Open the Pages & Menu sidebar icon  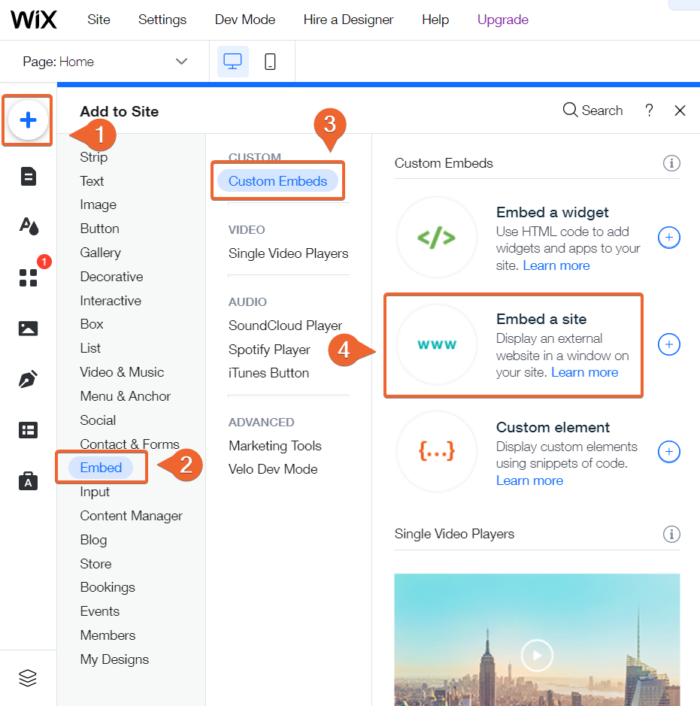coord(28,176)
